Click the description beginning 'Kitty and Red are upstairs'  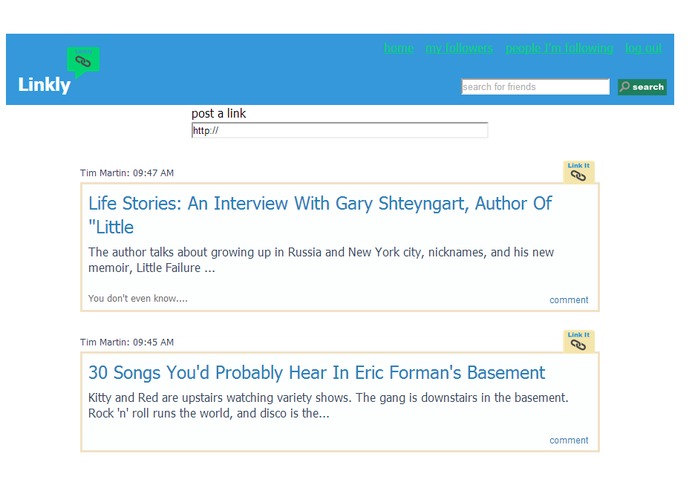pyautogui.click(x=328, y=405)
